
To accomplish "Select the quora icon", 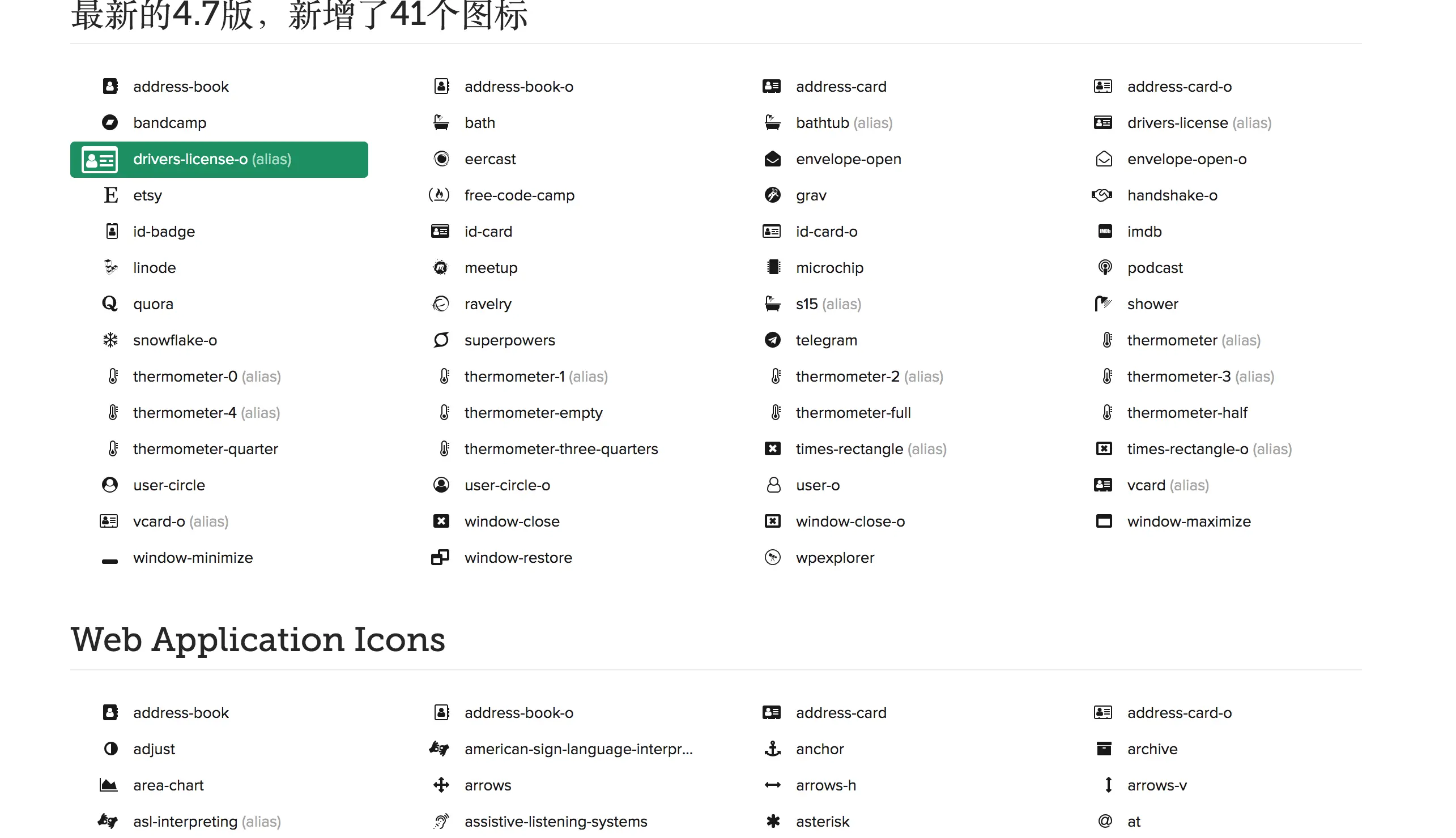I will point(109,304).
